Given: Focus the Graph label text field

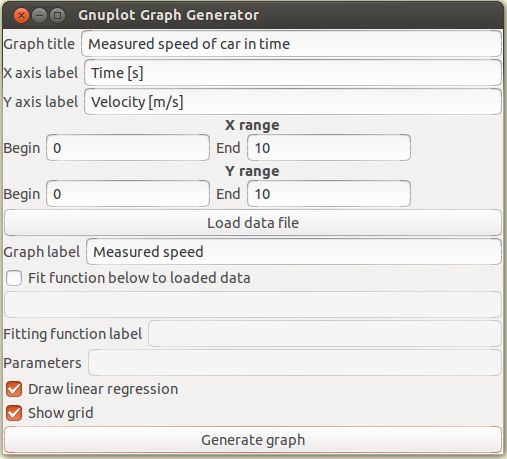Looking at the screenshot, I should [294, 252].
